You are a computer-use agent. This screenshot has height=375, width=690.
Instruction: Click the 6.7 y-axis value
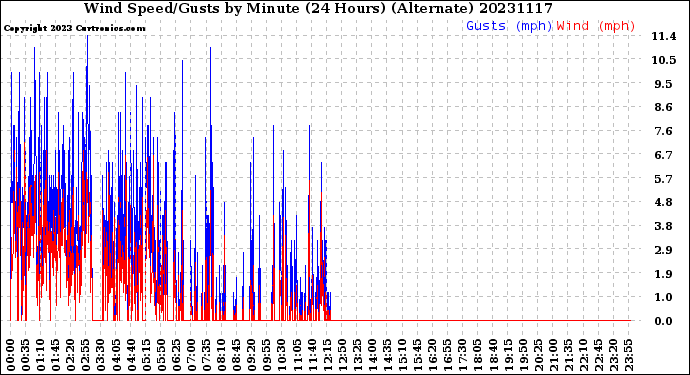pyautogui.click(x=664, y=155)
